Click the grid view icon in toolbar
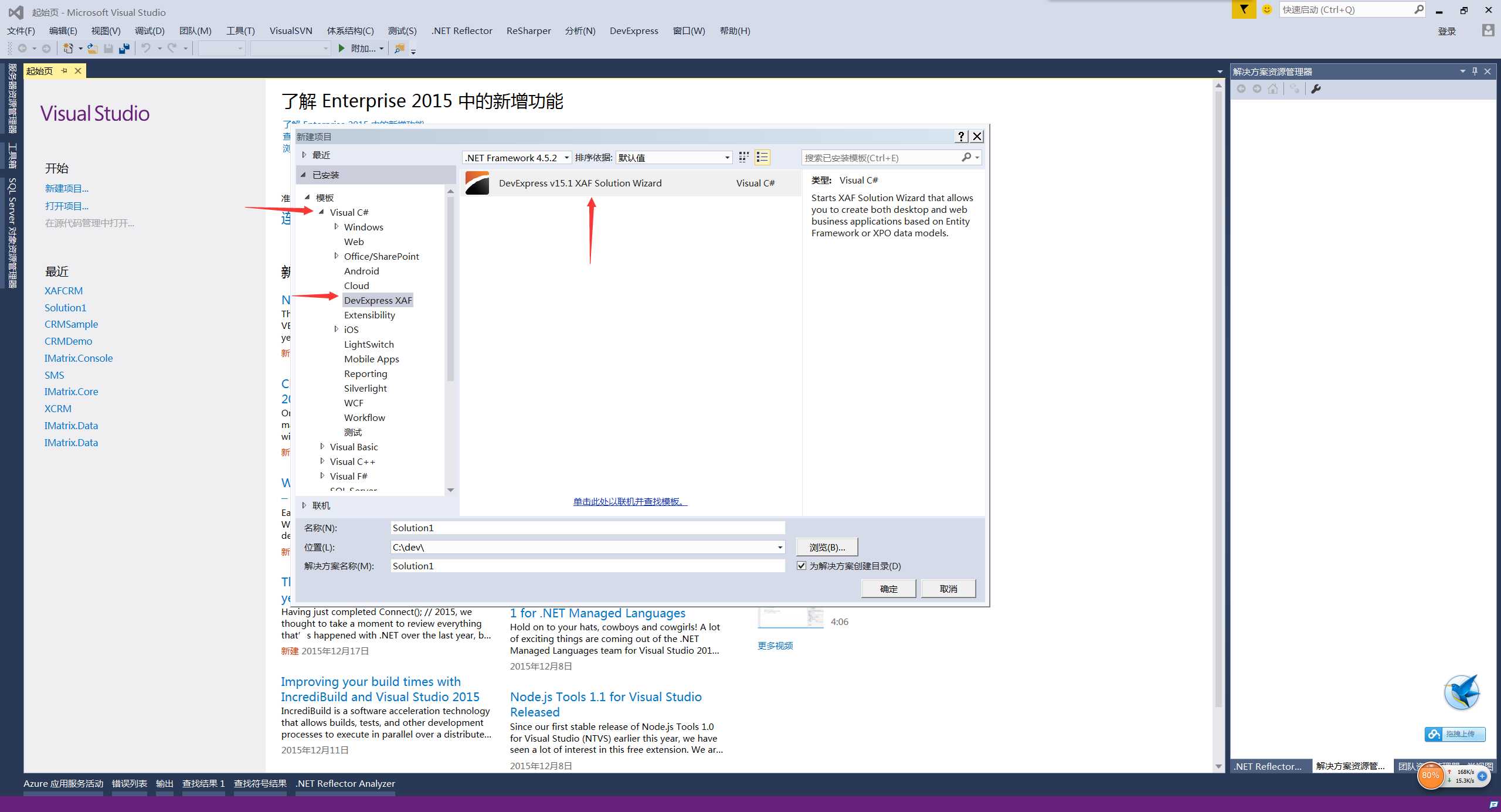1501x812 pixels. coord(744,157)
